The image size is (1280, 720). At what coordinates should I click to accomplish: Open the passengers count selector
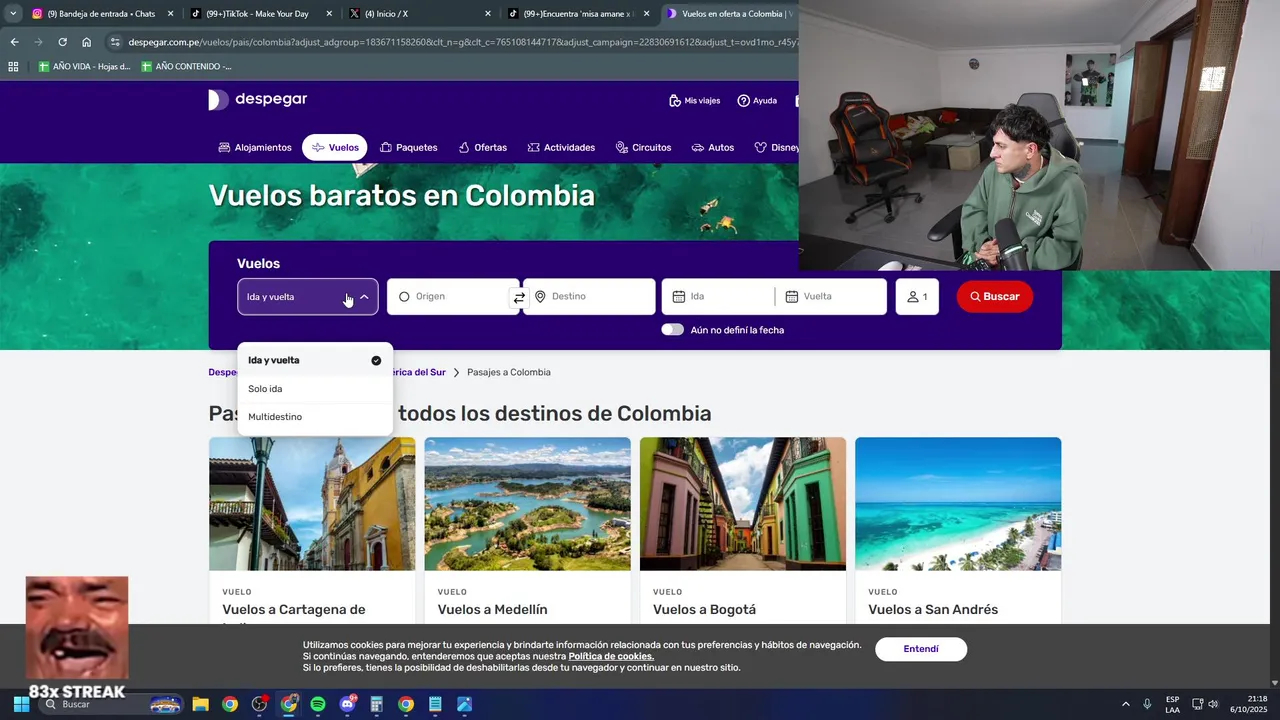click(917, 297)
